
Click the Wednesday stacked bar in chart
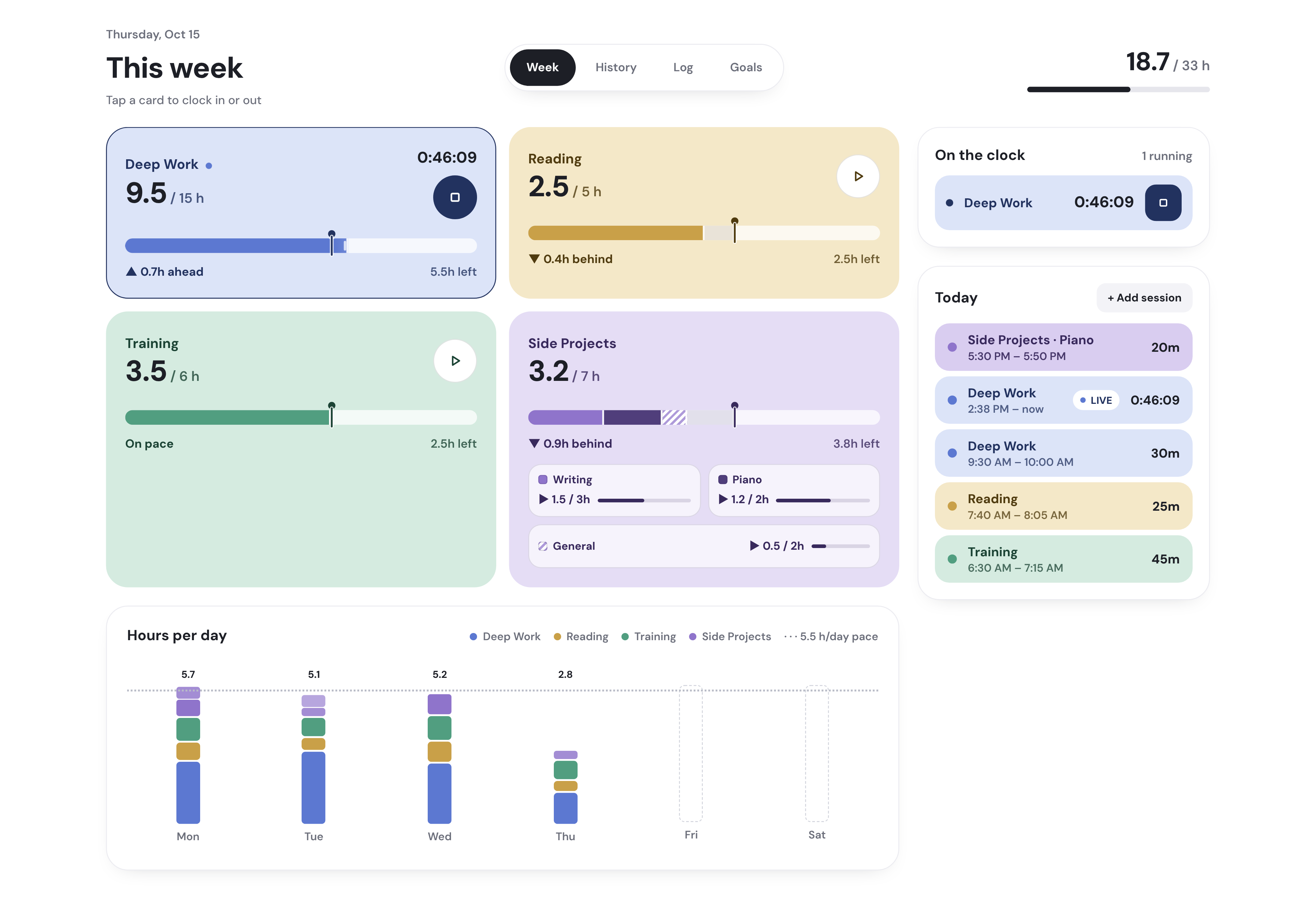click(439, 759)
